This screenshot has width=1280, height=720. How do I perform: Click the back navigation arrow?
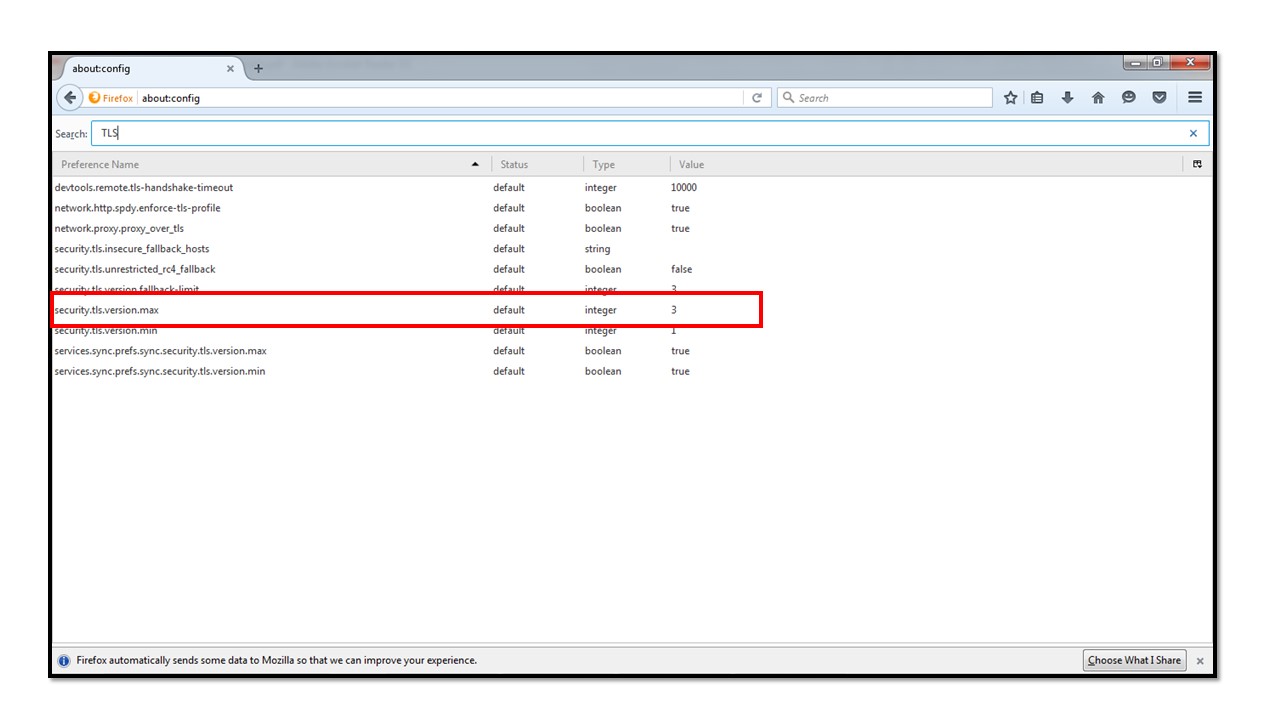[69, 97]
